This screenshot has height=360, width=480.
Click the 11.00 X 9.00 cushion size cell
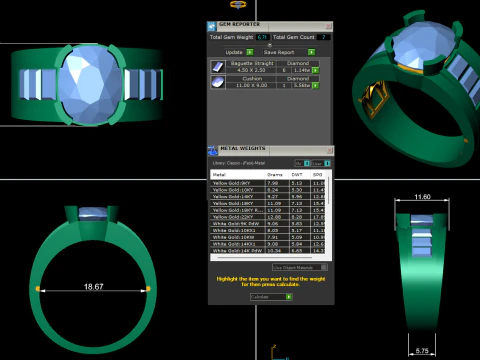251,86
